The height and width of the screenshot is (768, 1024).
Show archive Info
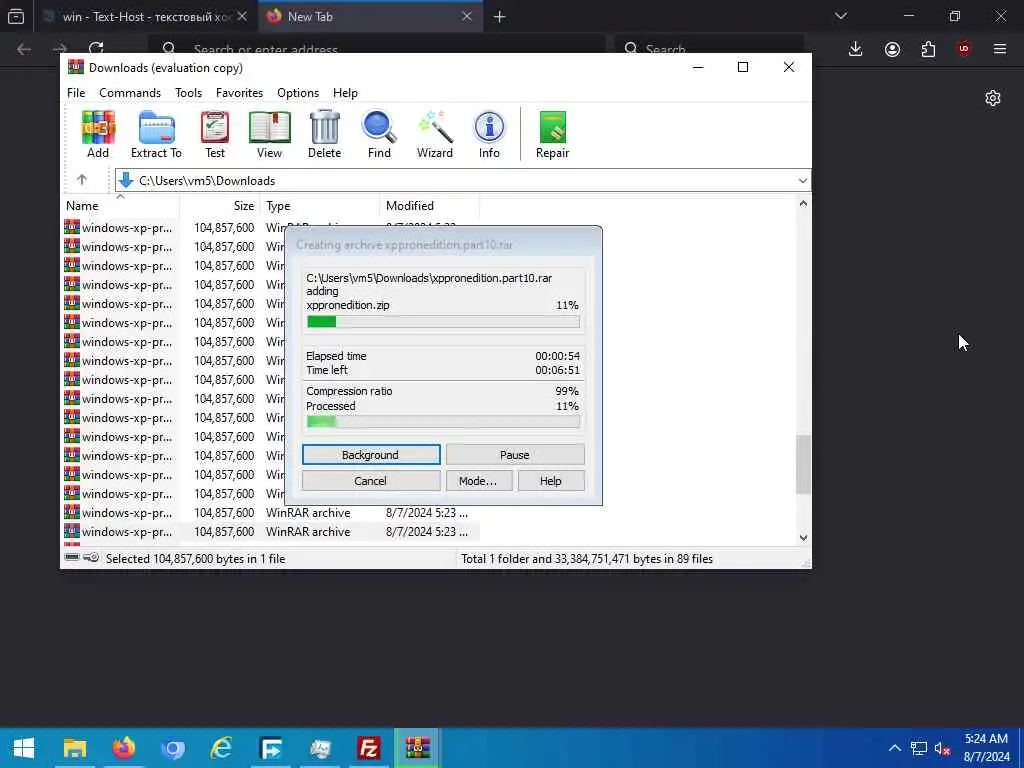pyautogui.click(x=489, y=135)
